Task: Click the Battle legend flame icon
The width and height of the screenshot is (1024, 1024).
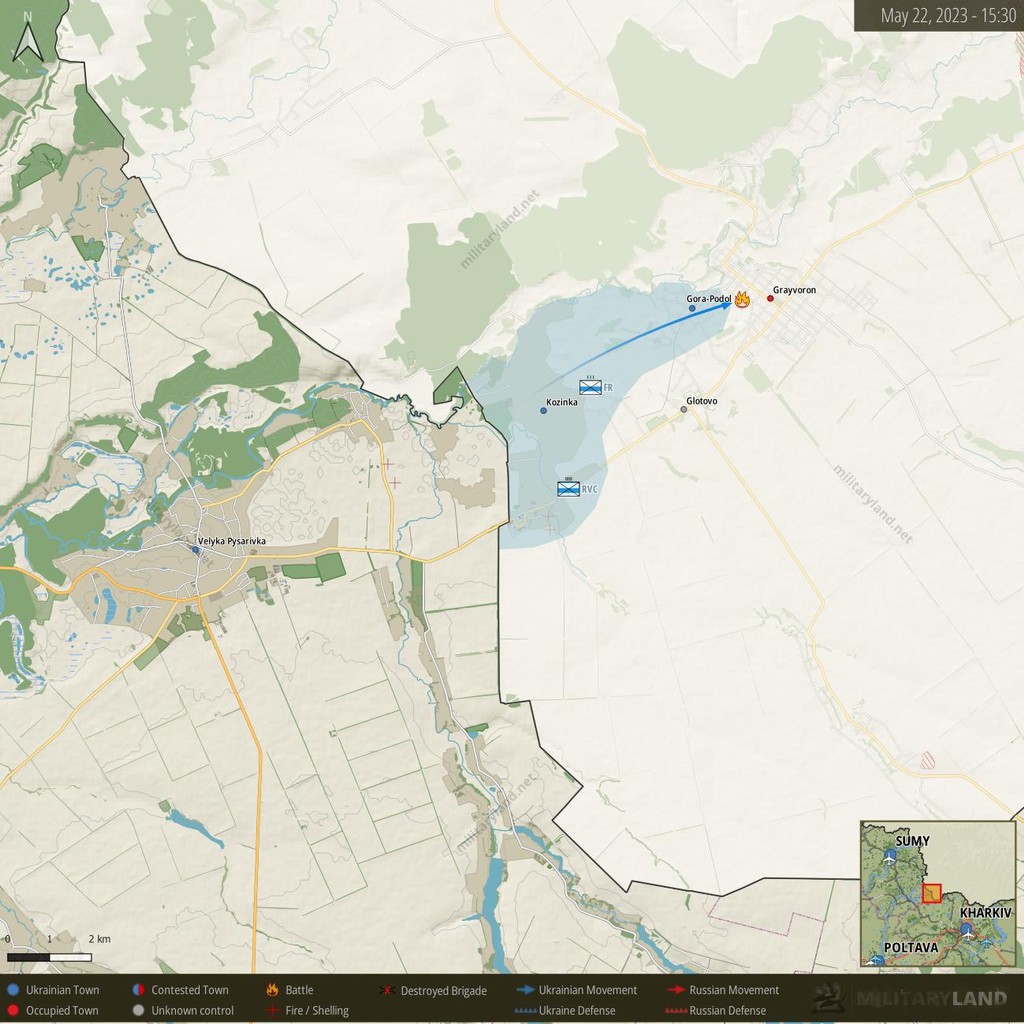Action: click(272, 989)
